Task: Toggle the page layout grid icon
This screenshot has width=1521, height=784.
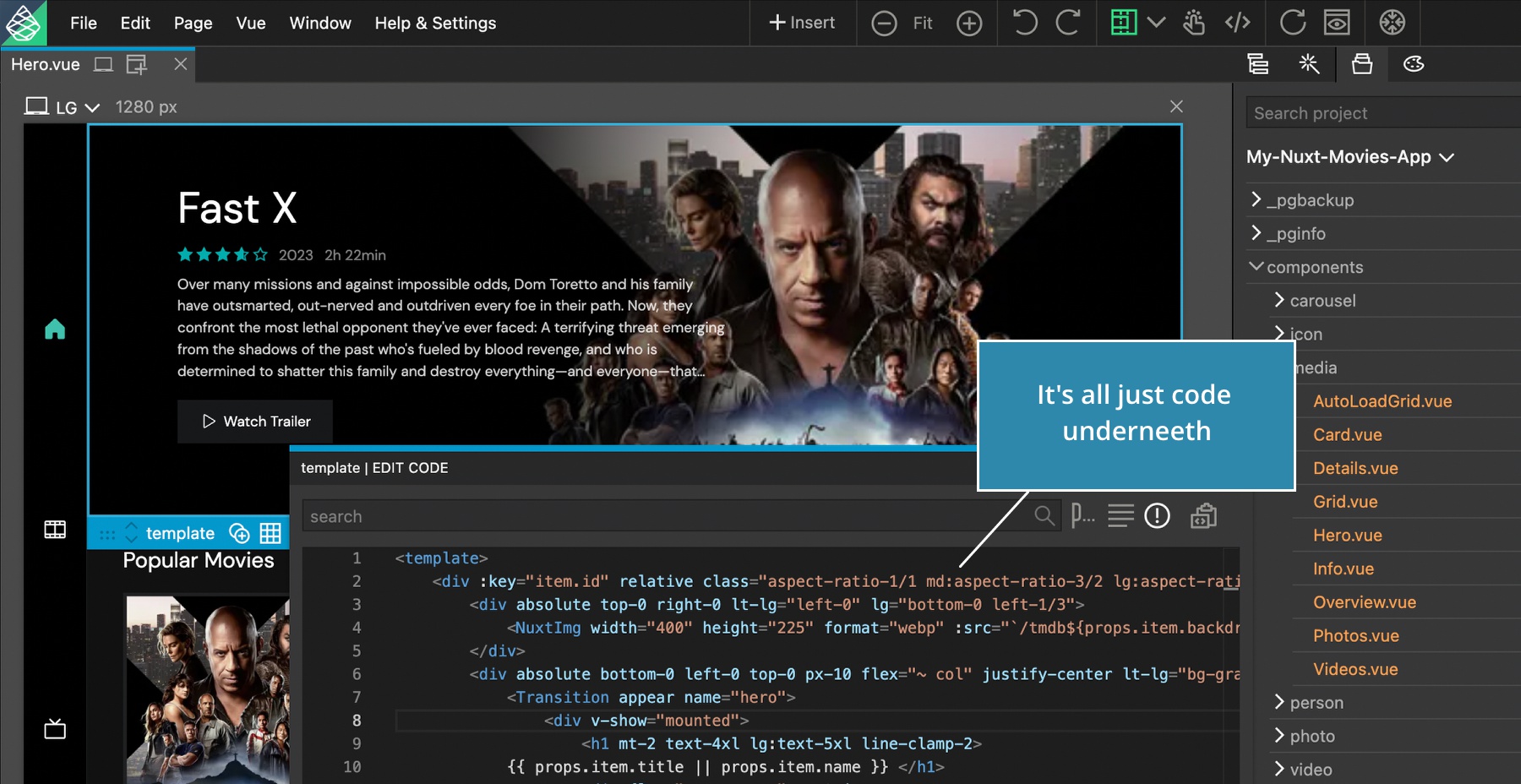Action: click(x=1123, y=23)
